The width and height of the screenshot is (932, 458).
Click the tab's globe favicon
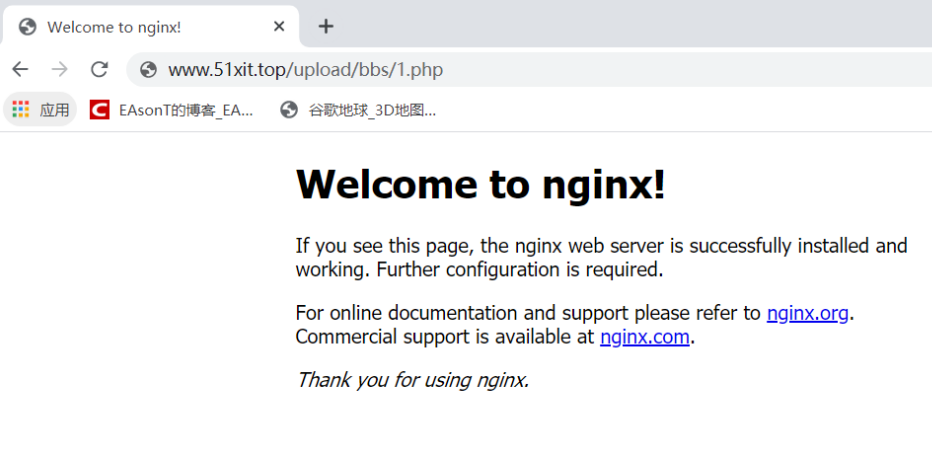(27, 27)
